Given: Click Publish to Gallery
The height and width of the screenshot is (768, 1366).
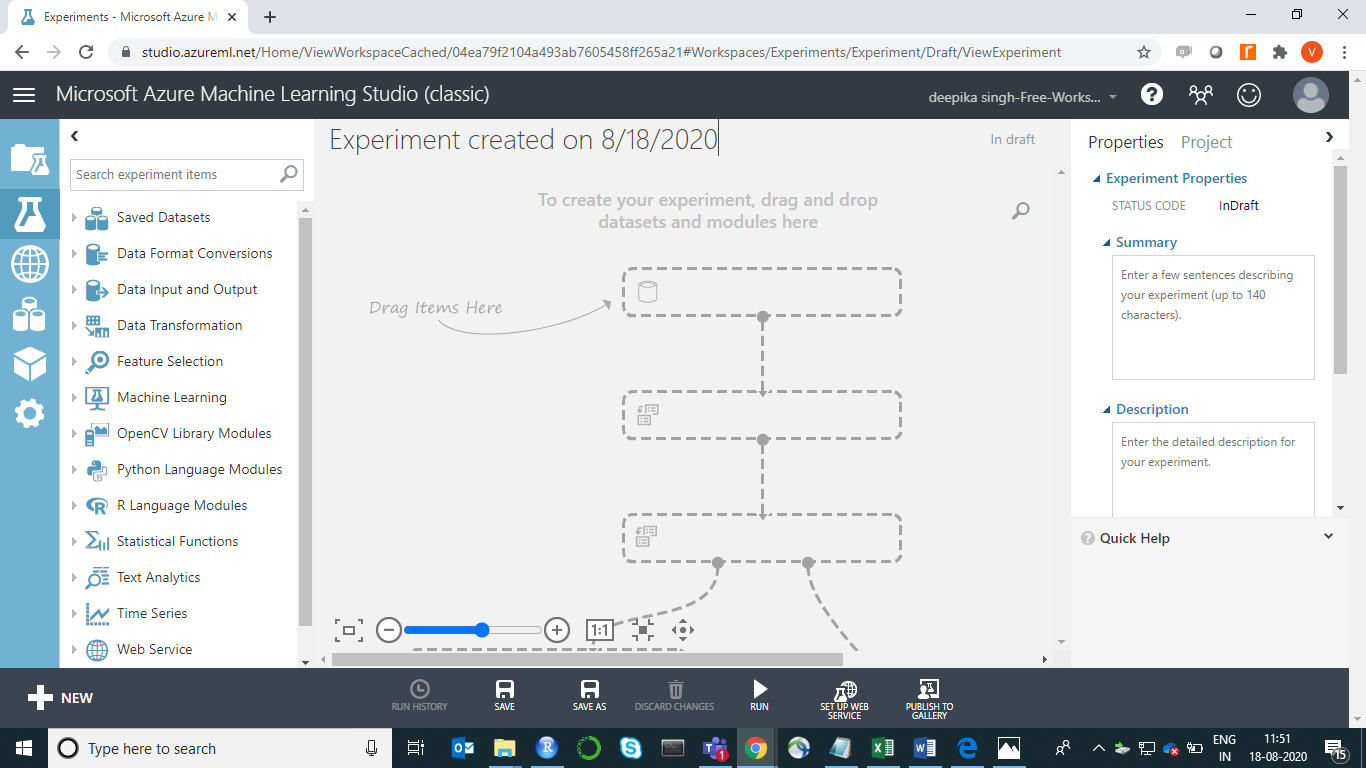Looking at the screenshot, I should pyautogui.click(x=929, y=700).
